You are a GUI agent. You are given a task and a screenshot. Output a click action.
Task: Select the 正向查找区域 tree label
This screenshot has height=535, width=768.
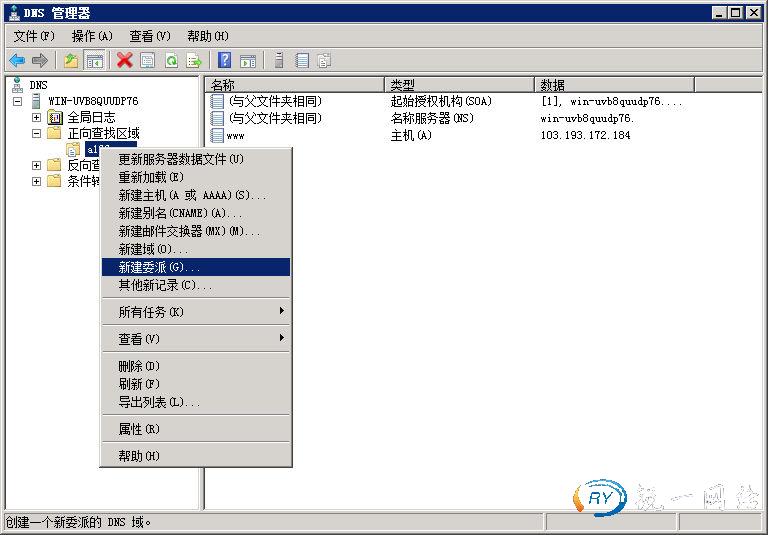coord(103,133)
